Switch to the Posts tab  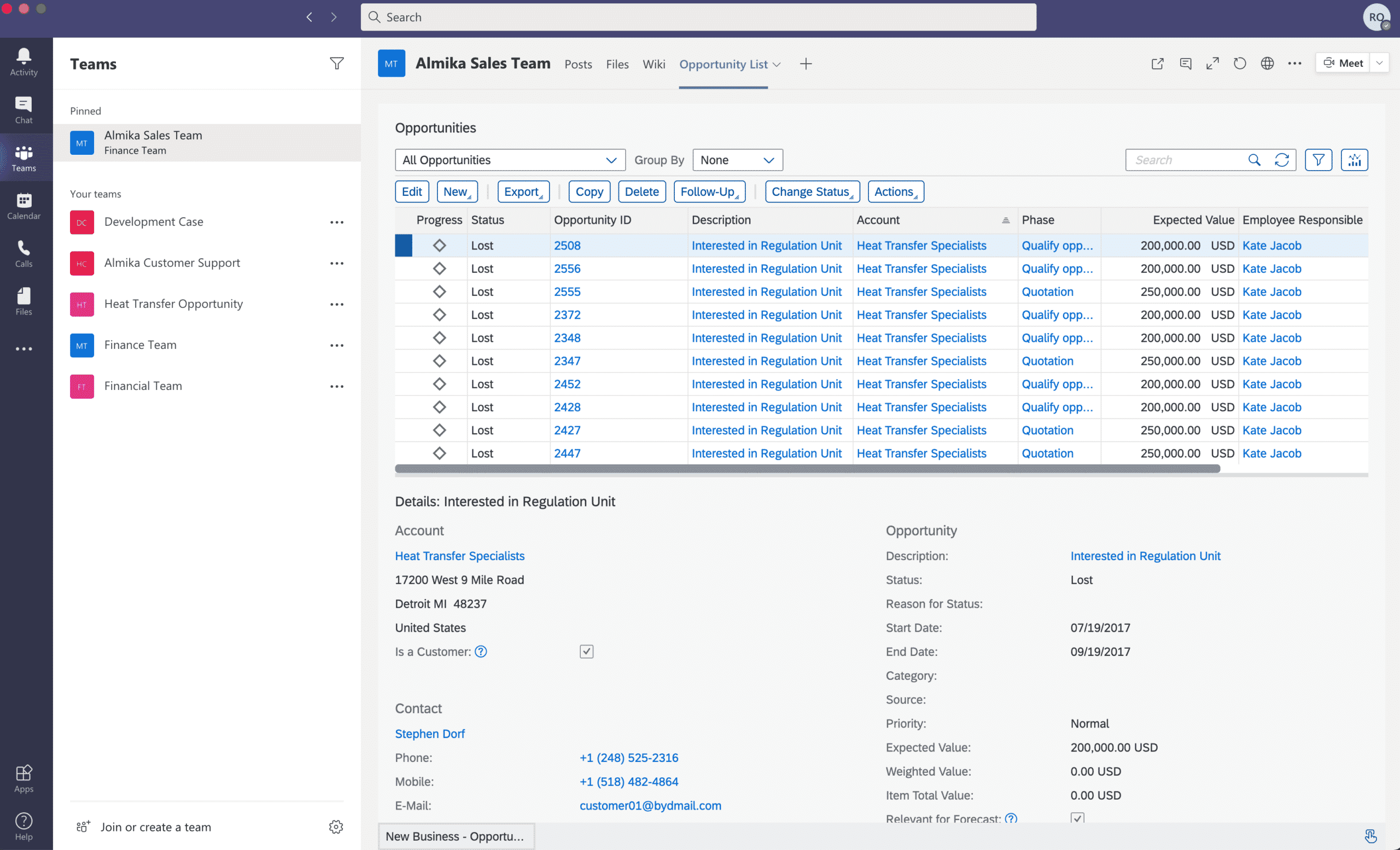578,63
